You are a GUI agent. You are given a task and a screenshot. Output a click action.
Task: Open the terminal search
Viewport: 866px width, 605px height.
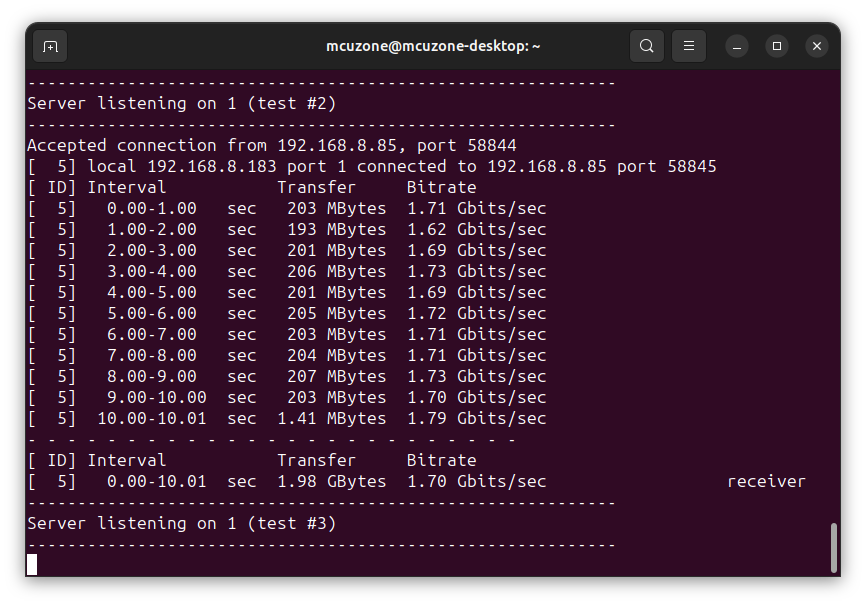pyautogui.click(x=646, y=46)
